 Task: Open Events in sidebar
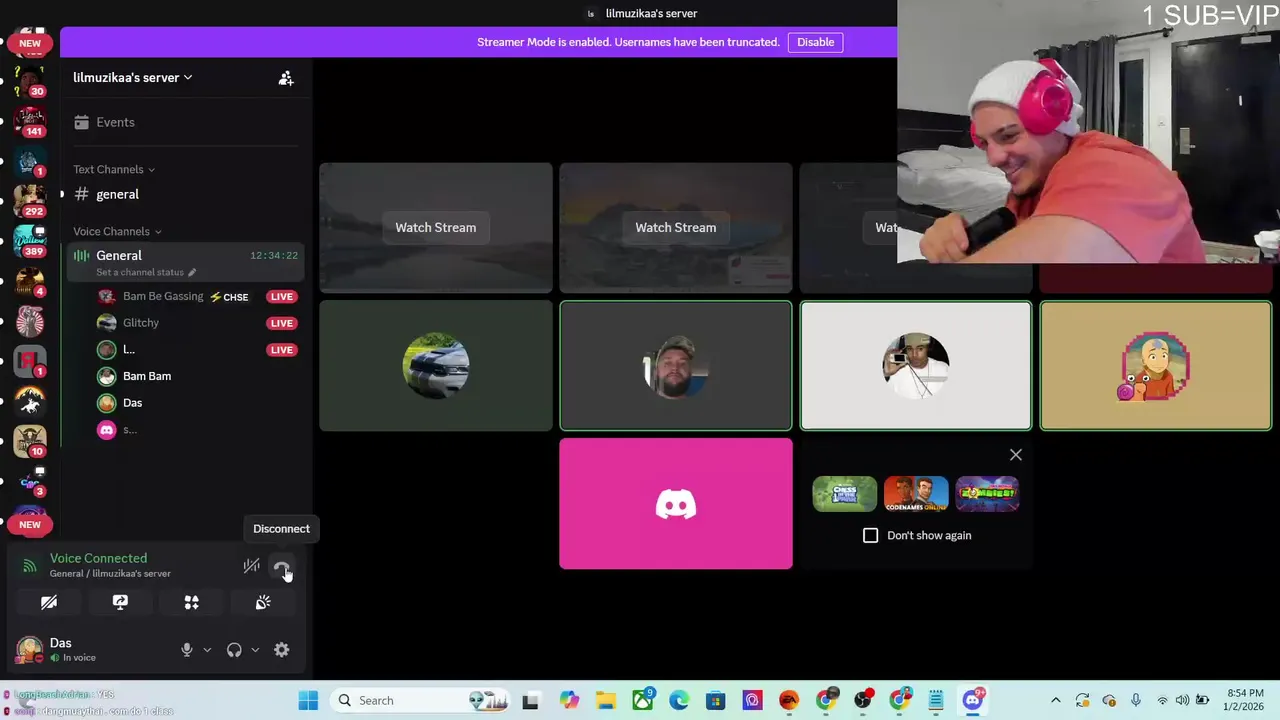[x=184, y=122]
